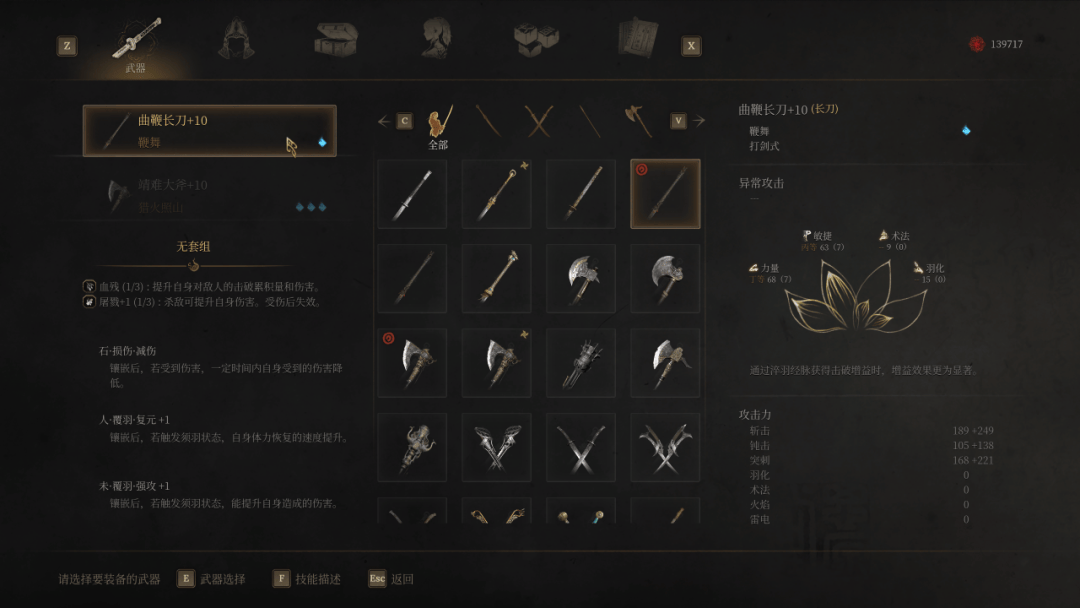The height and width of the screenshot is (608, 1080).
Task: Open the armor hood category tab
Action: pos(236,39)
